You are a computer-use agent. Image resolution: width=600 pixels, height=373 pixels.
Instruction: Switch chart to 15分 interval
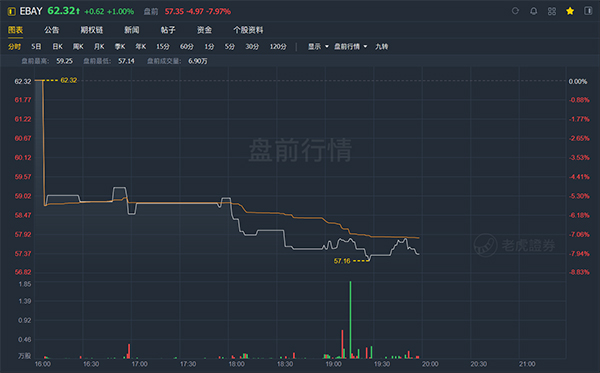click(163, 47)
